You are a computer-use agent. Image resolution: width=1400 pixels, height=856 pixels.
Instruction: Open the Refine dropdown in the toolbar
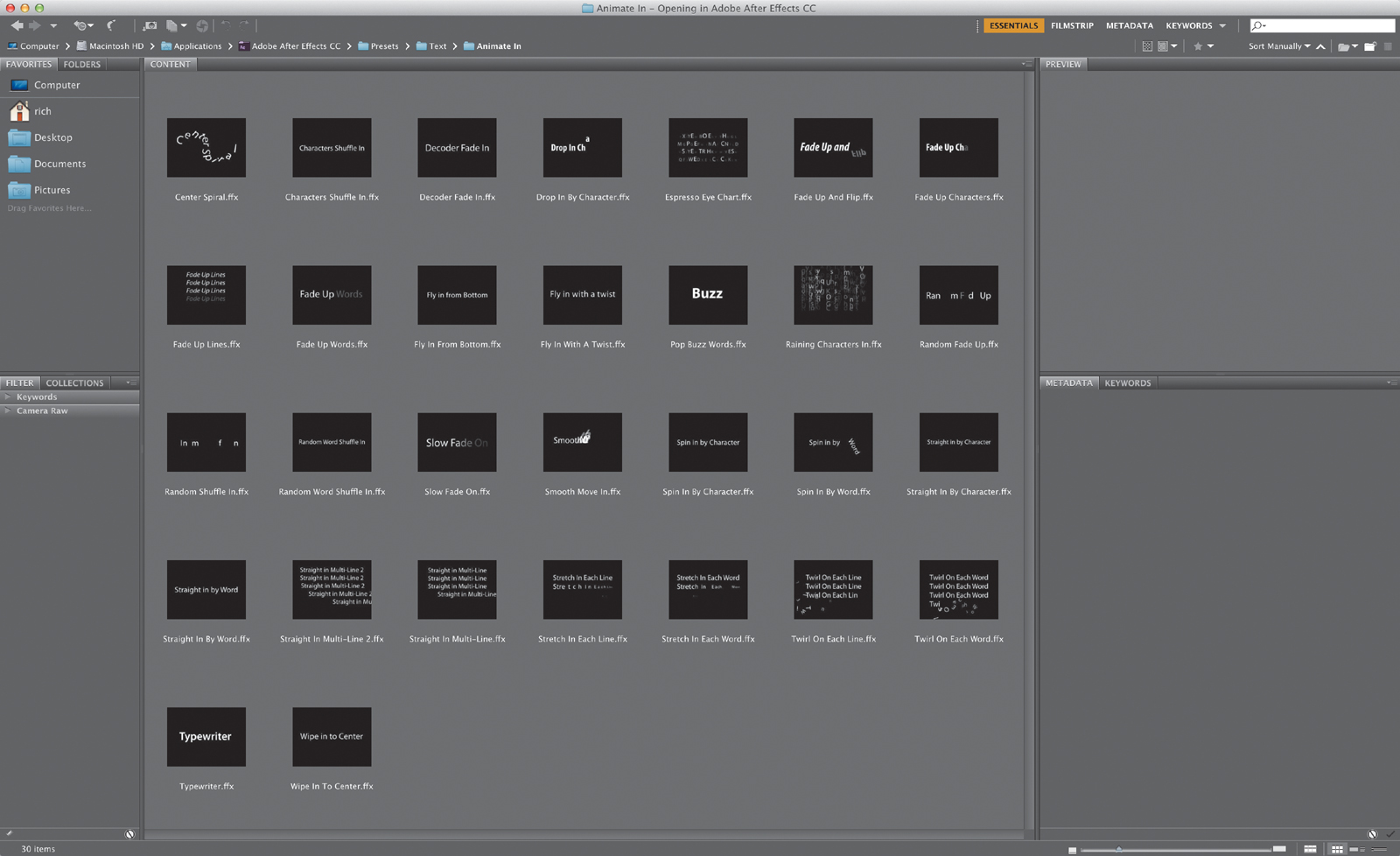[x=177, y=25]
